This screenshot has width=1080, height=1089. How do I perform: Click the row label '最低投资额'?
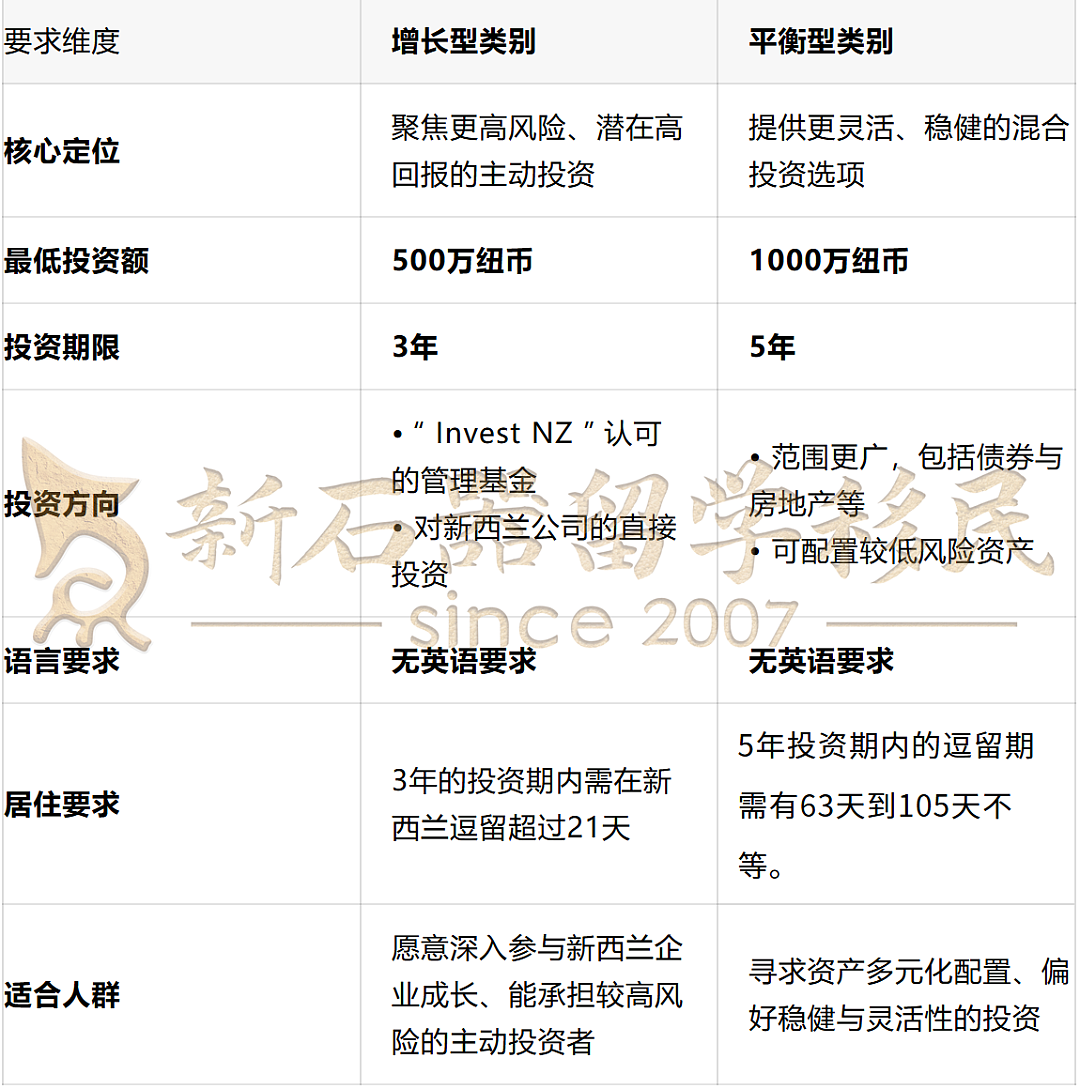coord(76,261)
